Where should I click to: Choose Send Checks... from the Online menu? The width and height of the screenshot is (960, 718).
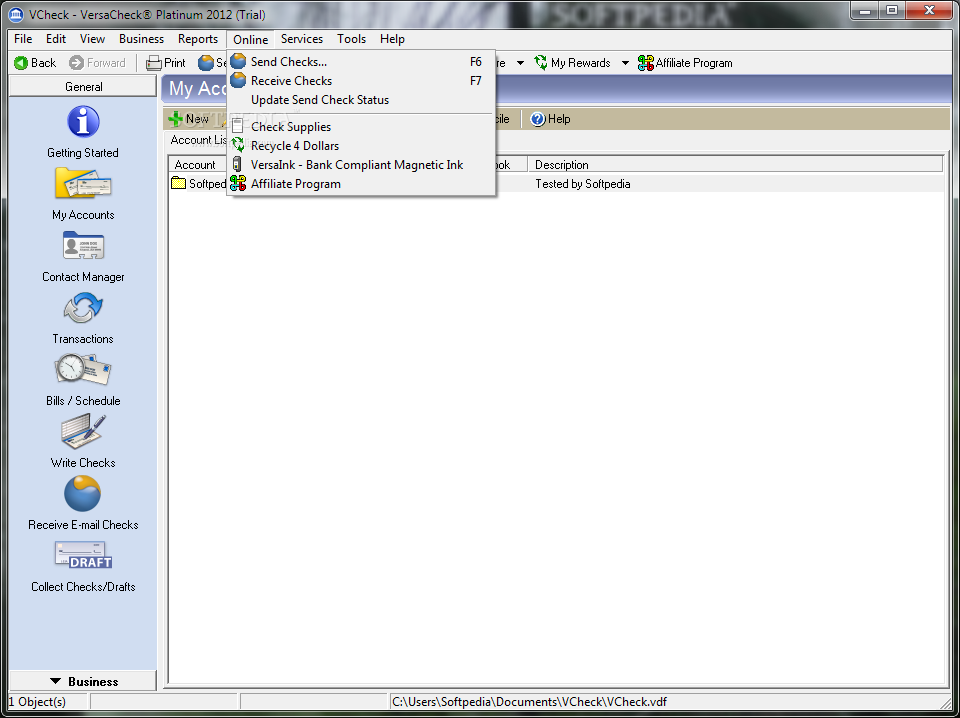[x=361, y=62]
